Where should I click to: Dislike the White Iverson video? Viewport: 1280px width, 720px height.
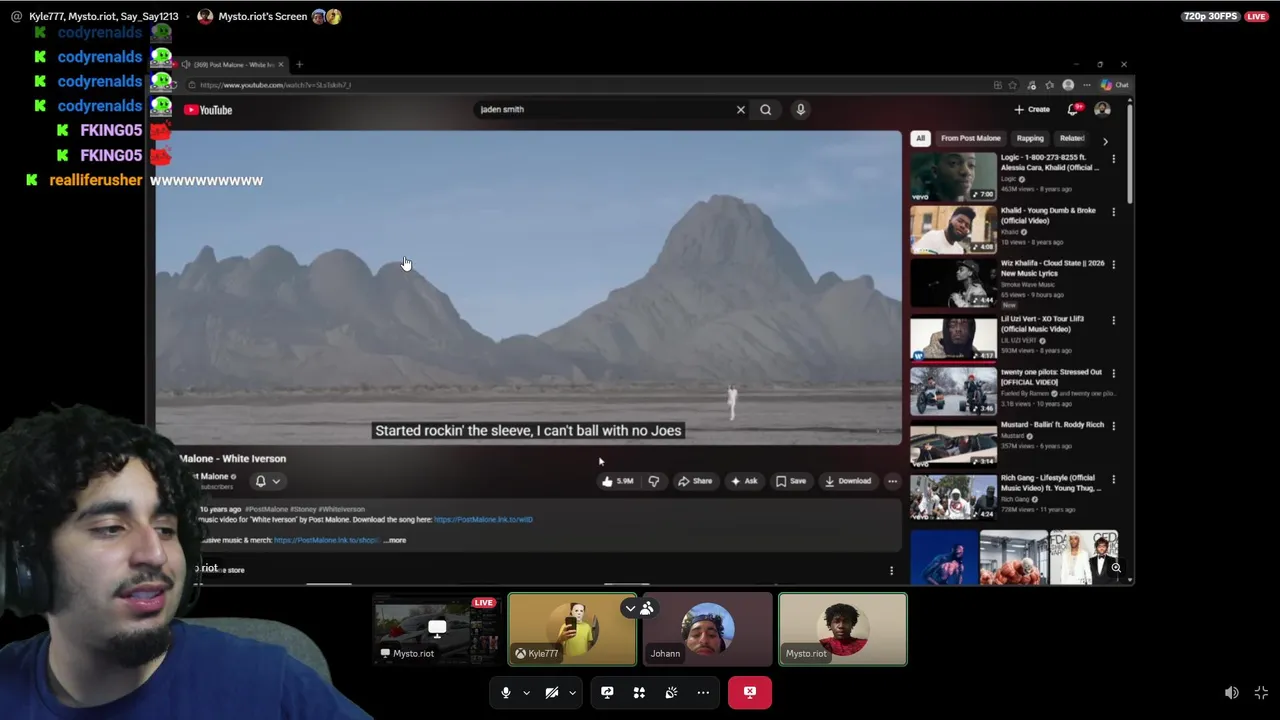pyautogui.click(x=653, y=481)
